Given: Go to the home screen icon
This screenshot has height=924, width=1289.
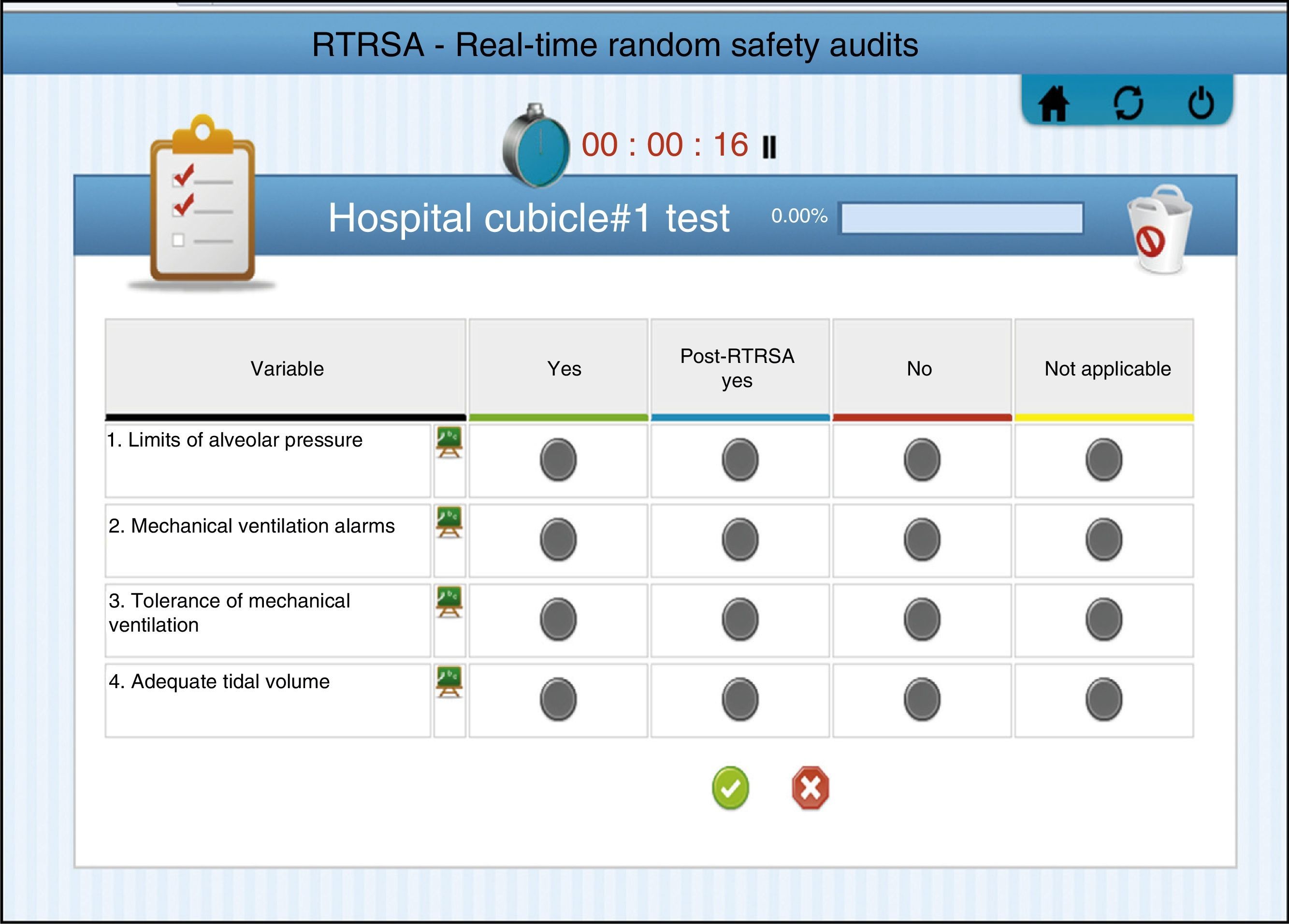Looking at the screenshot, I should pos(1053,103).
